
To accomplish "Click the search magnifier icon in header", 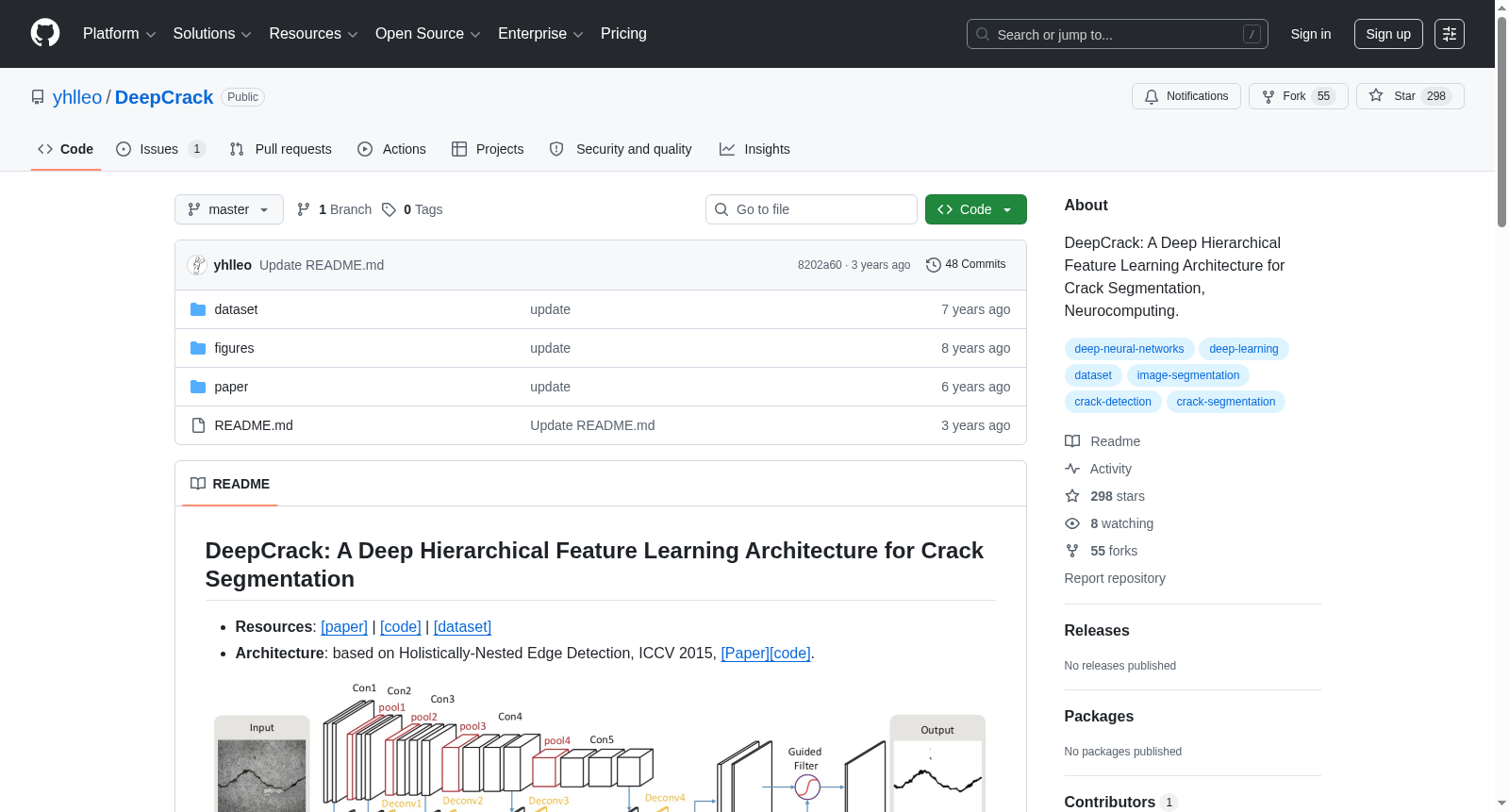I will tap(983, 34).
